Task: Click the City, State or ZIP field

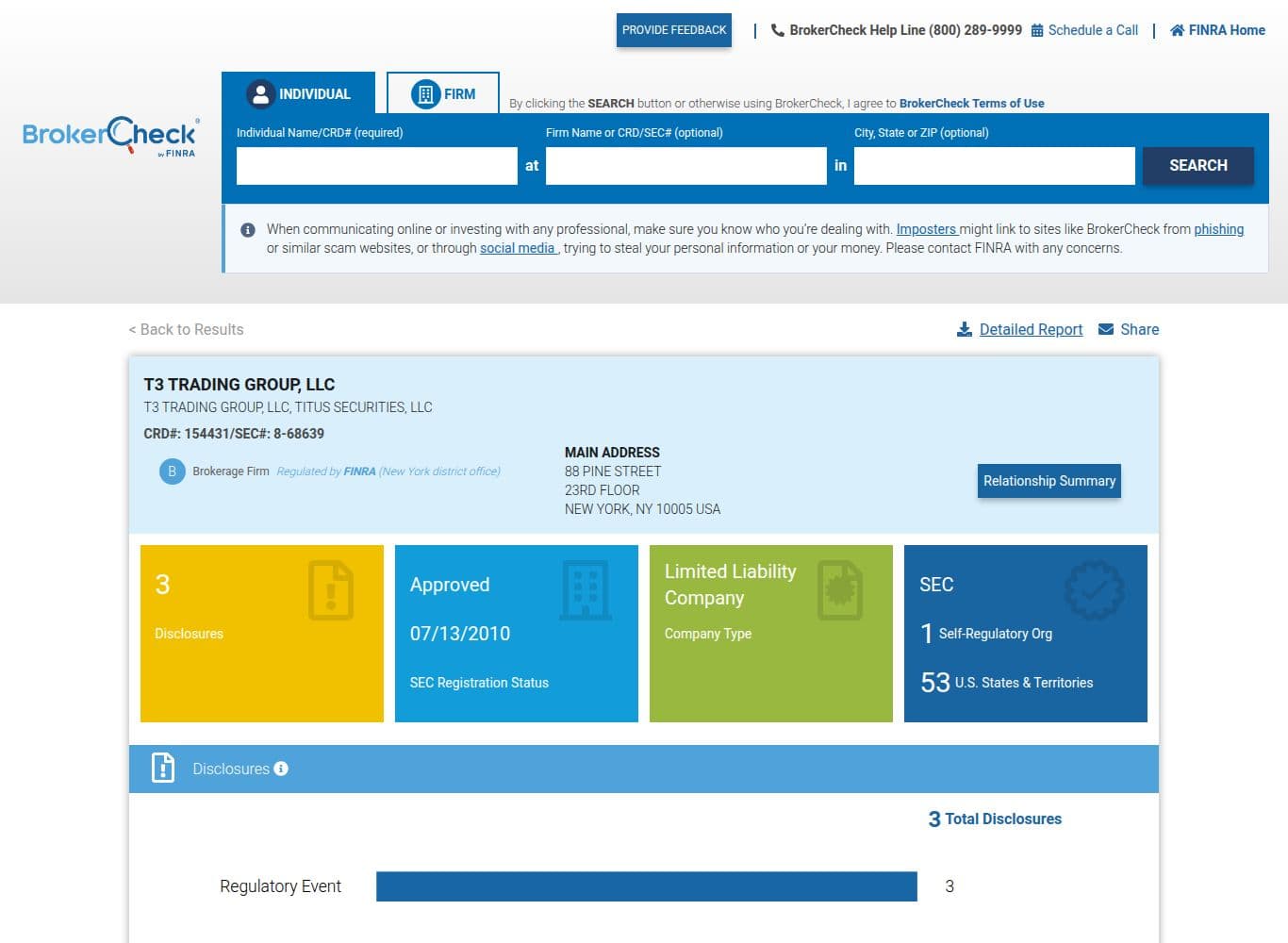Action: coord(994,165)
